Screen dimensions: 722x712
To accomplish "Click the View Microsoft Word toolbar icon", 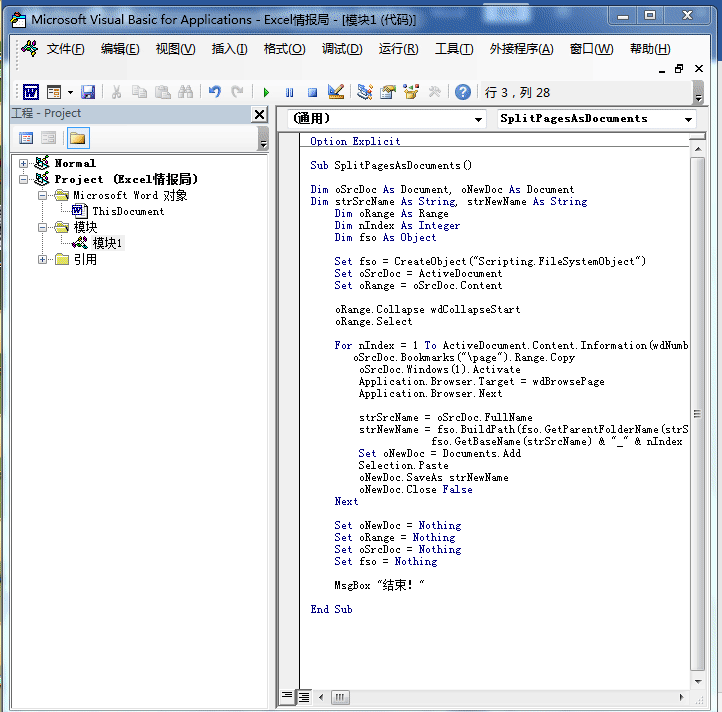I will [31, 93].
